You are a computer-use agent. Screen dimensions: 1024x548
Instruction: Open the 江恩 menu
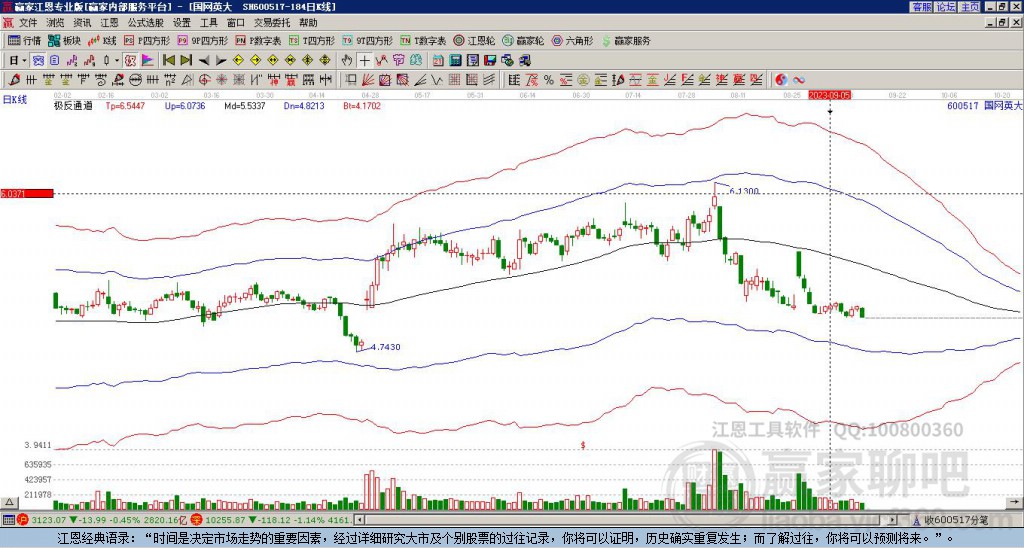tap(109, 23)
